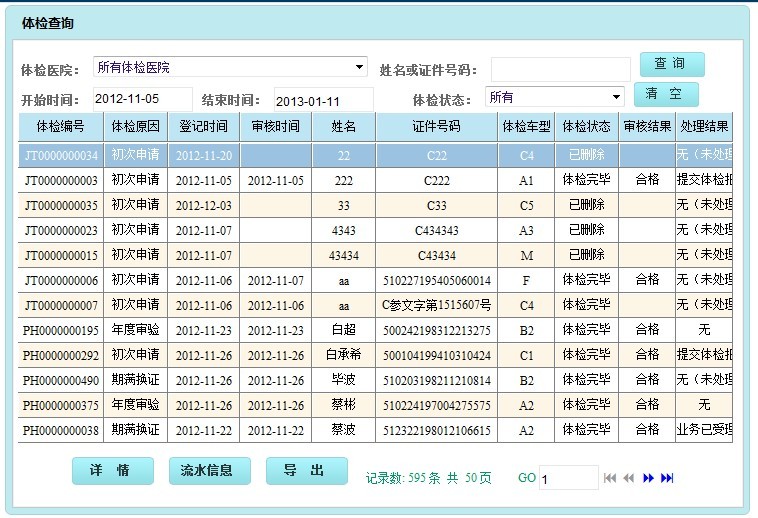Click 年度审验 cell in 白超 row

point(135,330)
